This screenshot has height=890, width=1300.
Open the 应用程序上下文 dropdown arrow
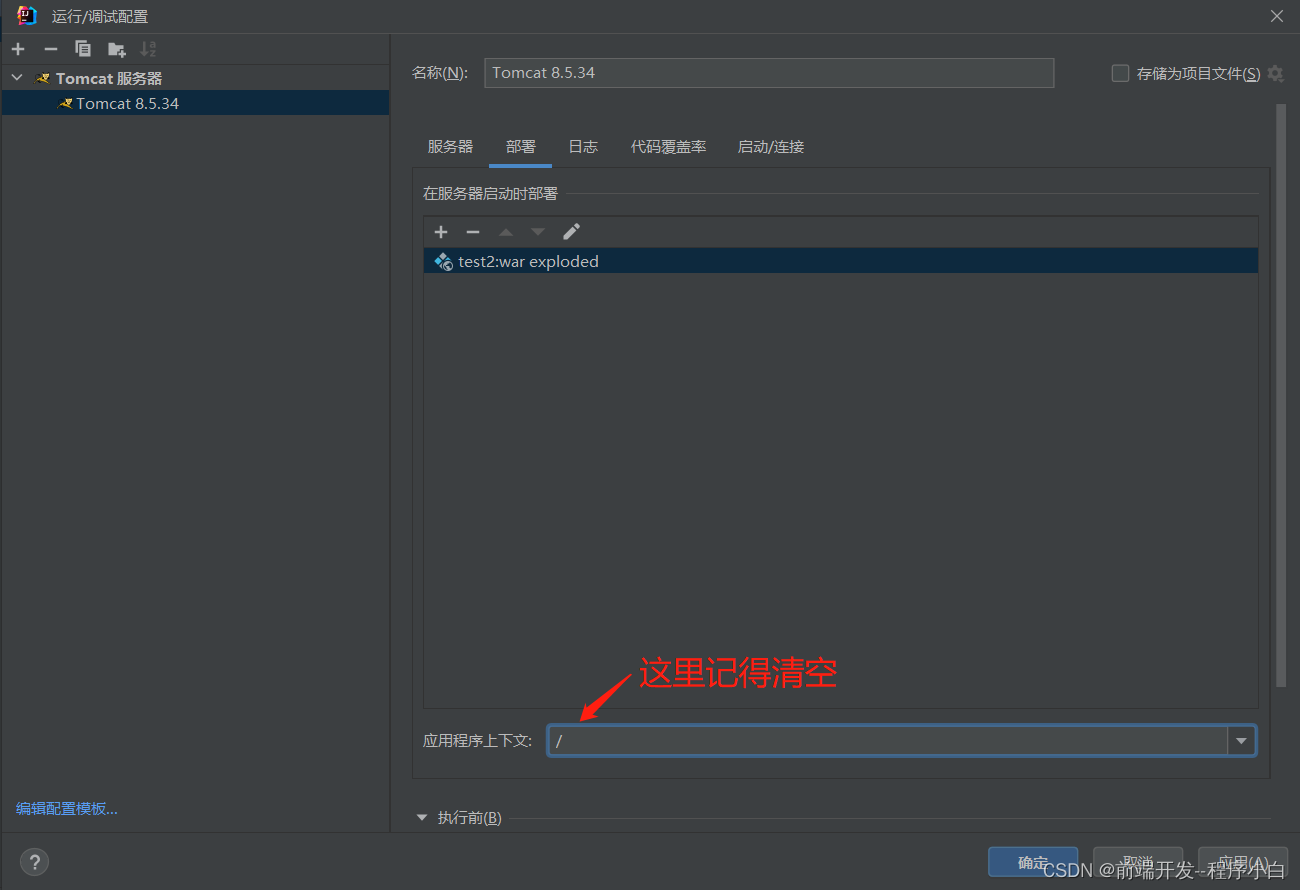1241,740
